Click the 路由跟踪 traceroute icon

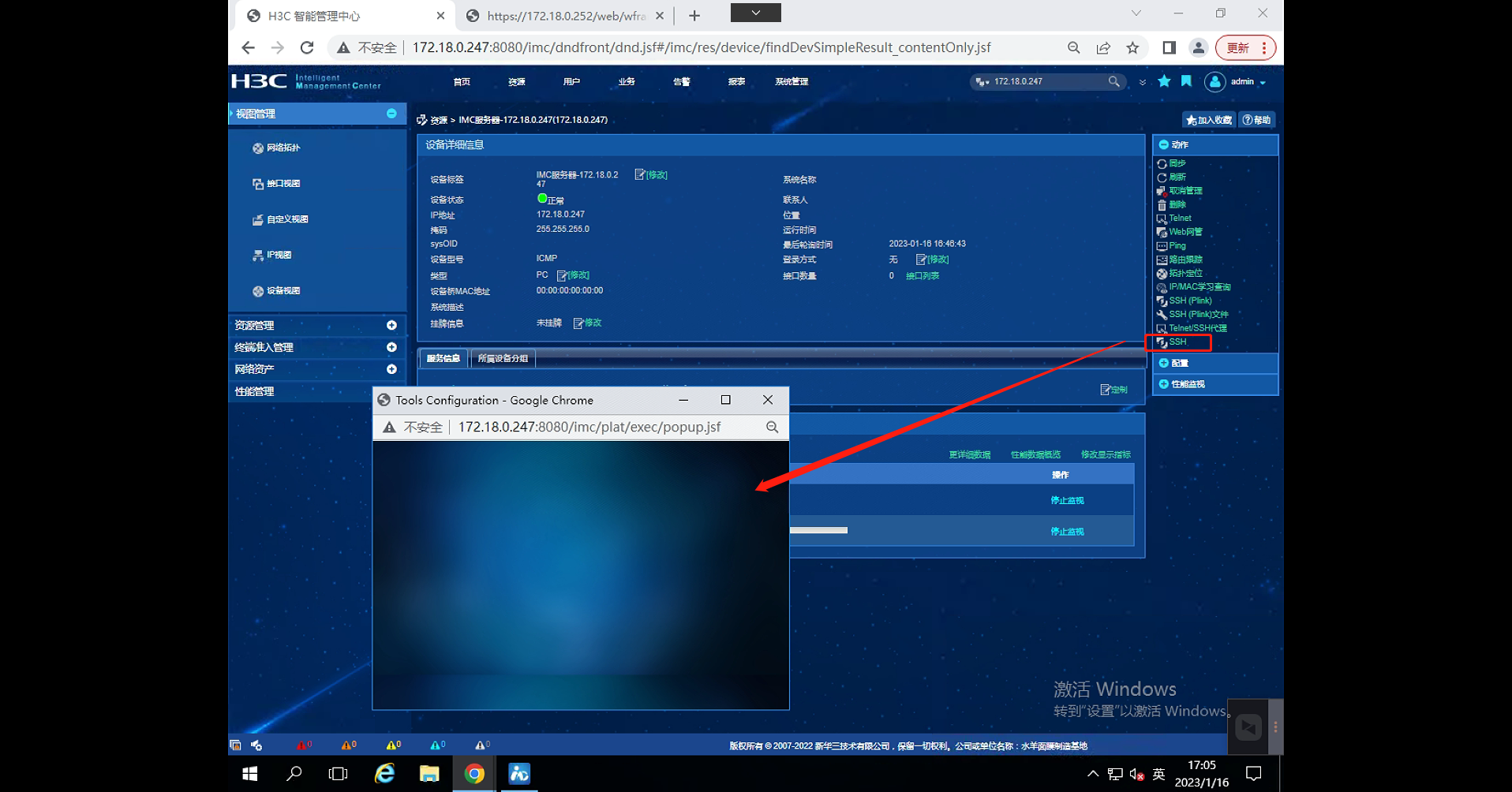tap(1162, 260)
